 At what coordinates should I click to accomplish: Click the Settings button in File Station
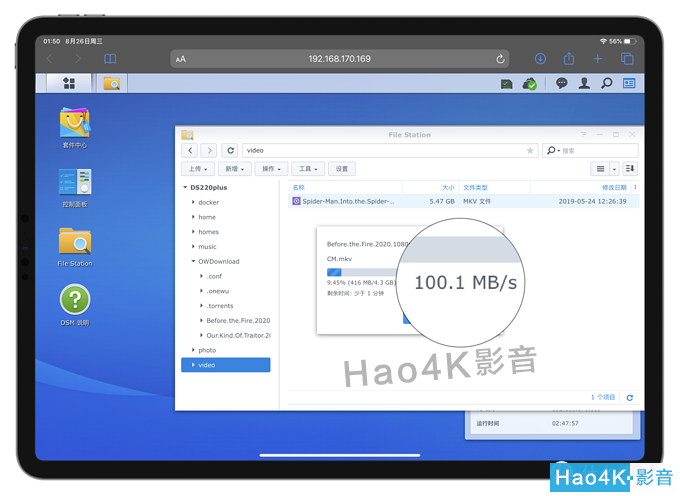[342, 169]
